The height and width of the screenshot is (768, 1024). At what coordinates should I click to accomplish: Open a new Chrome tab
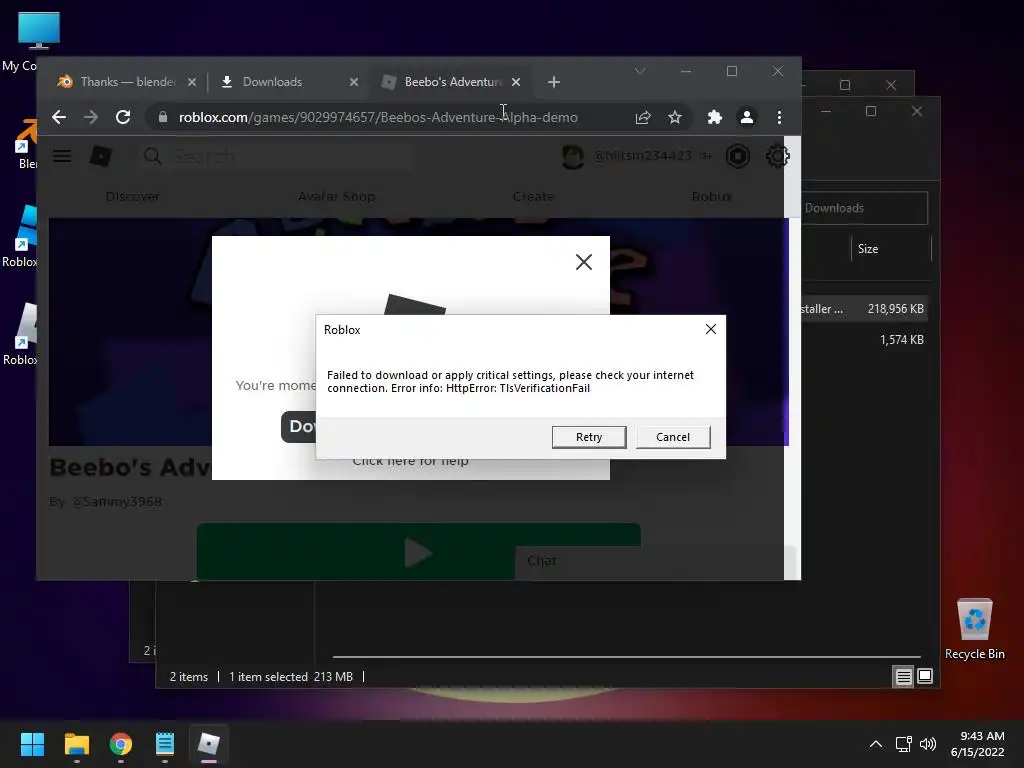click(554, 82)
